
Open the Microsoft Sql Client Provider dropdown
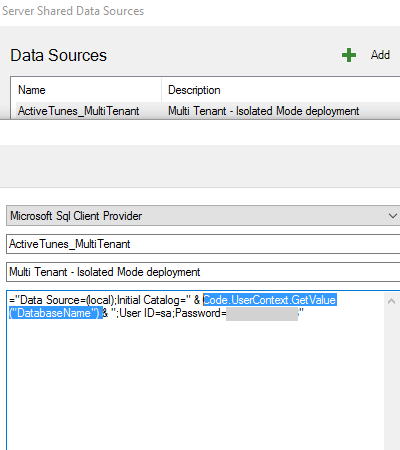[203, 216]
